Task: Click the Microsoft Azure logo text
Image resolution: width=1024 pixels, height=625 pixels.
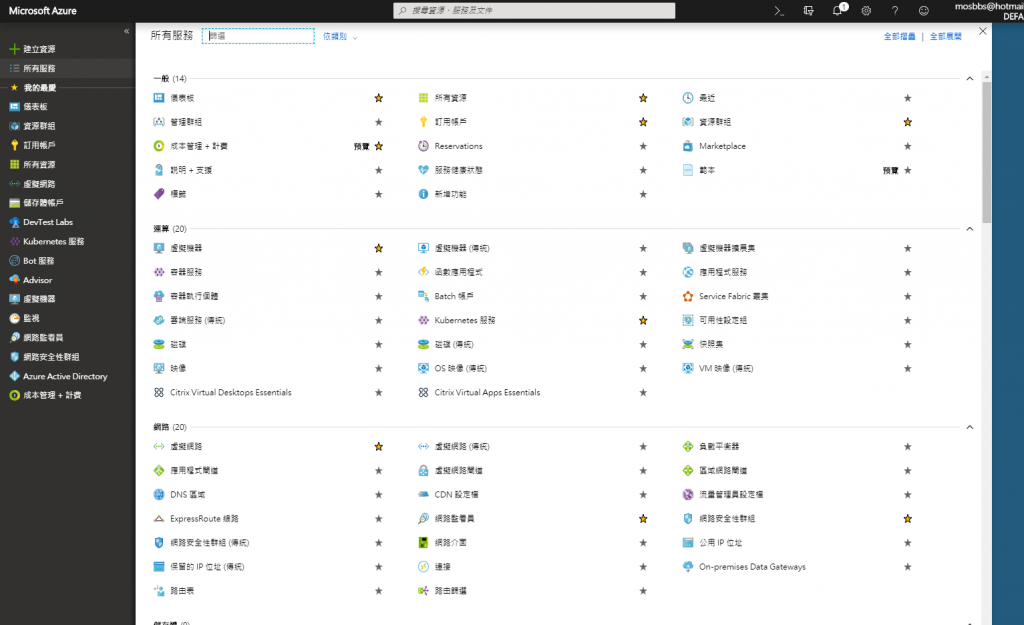Action: 42,10
